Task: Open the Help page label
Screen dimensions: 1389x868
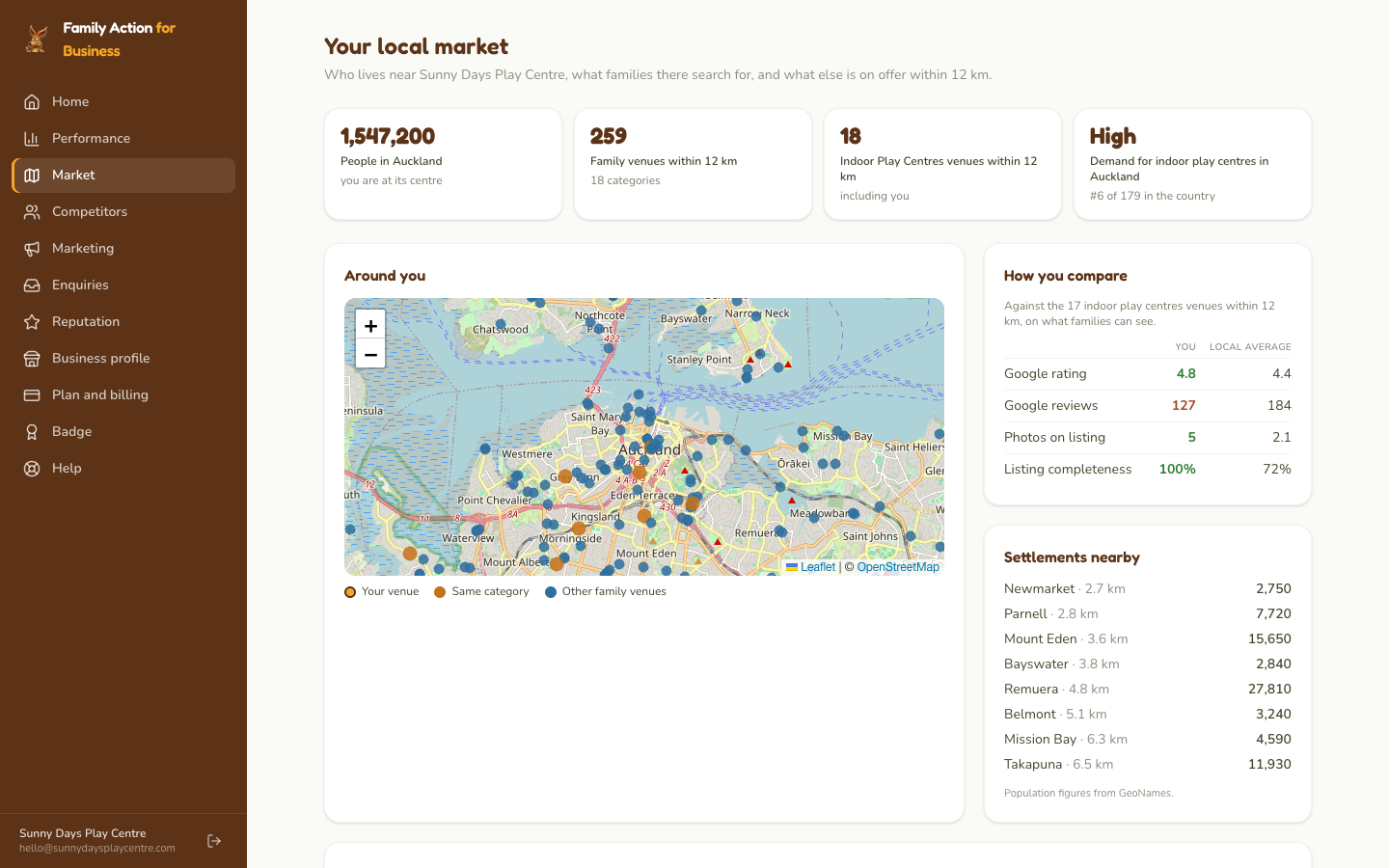Action: point(67,468)
